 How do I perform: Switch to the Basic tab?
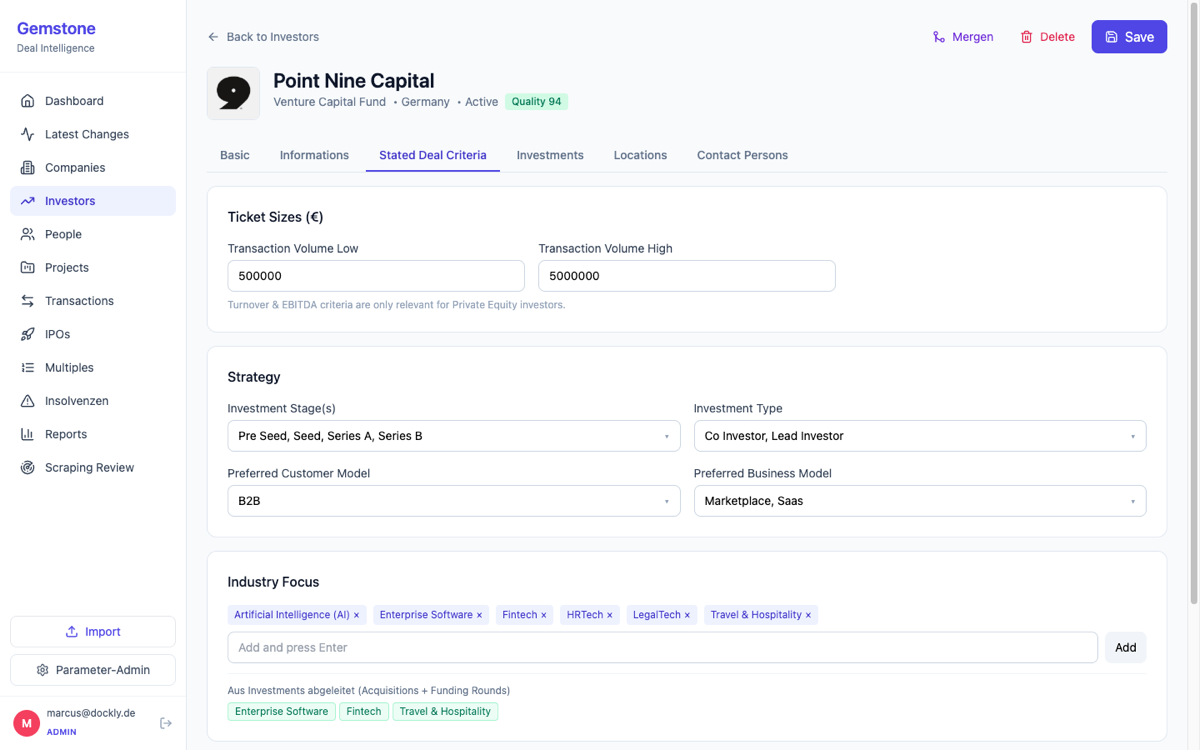pos(235,155)
